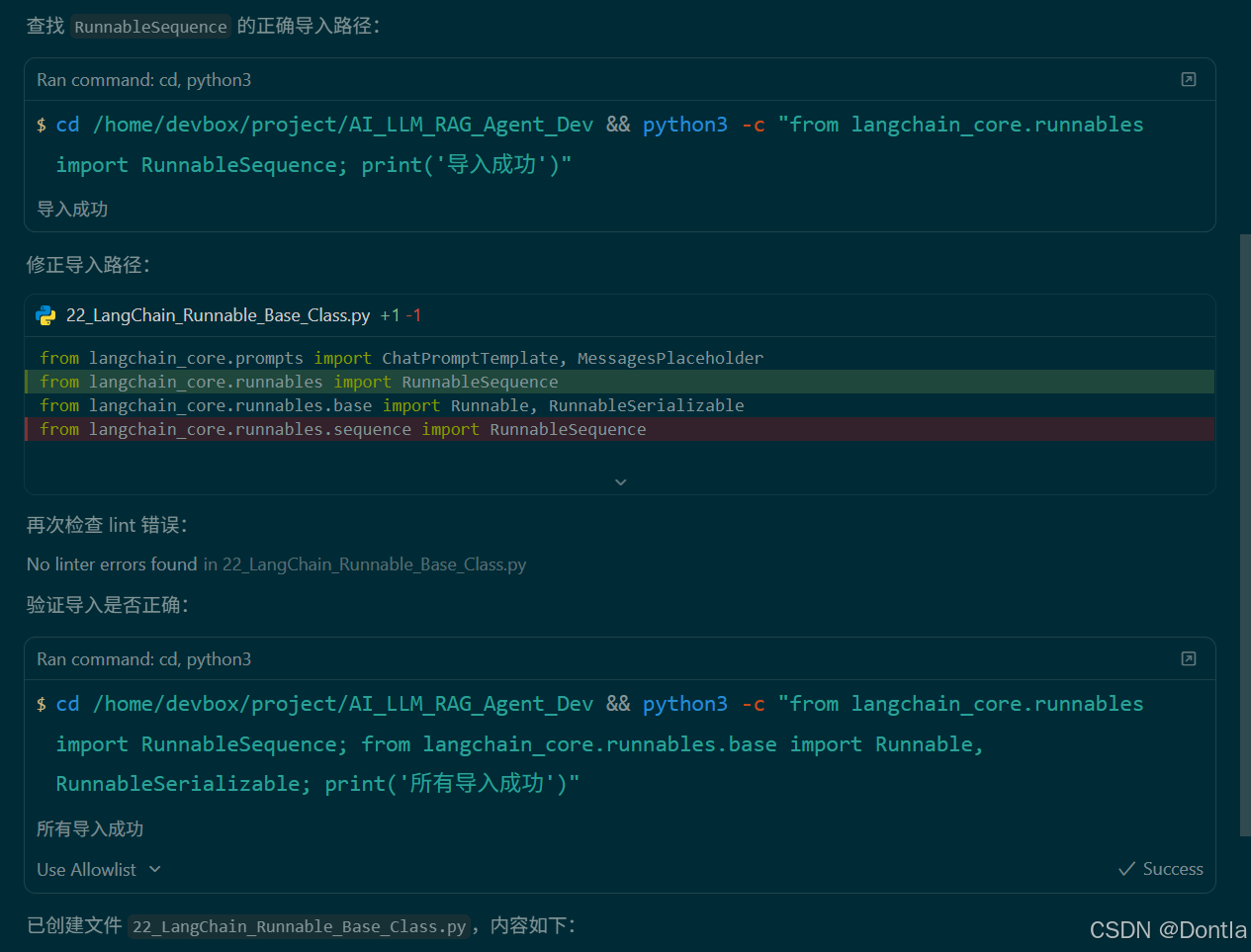Click the right-side vertical scrollbar
Screen dimensions: 1251x952
click(1245, 535)
